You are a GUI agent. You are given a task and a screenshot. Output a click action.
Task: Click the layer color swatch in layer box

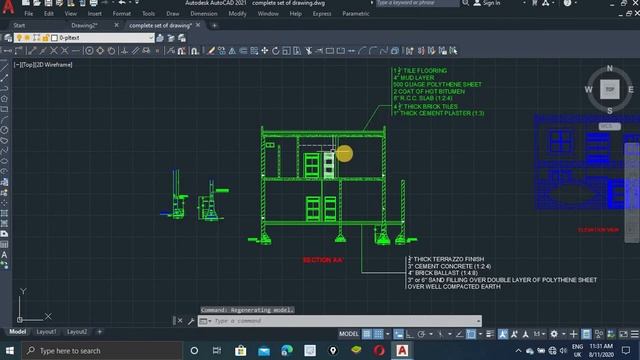click(54, 38)
